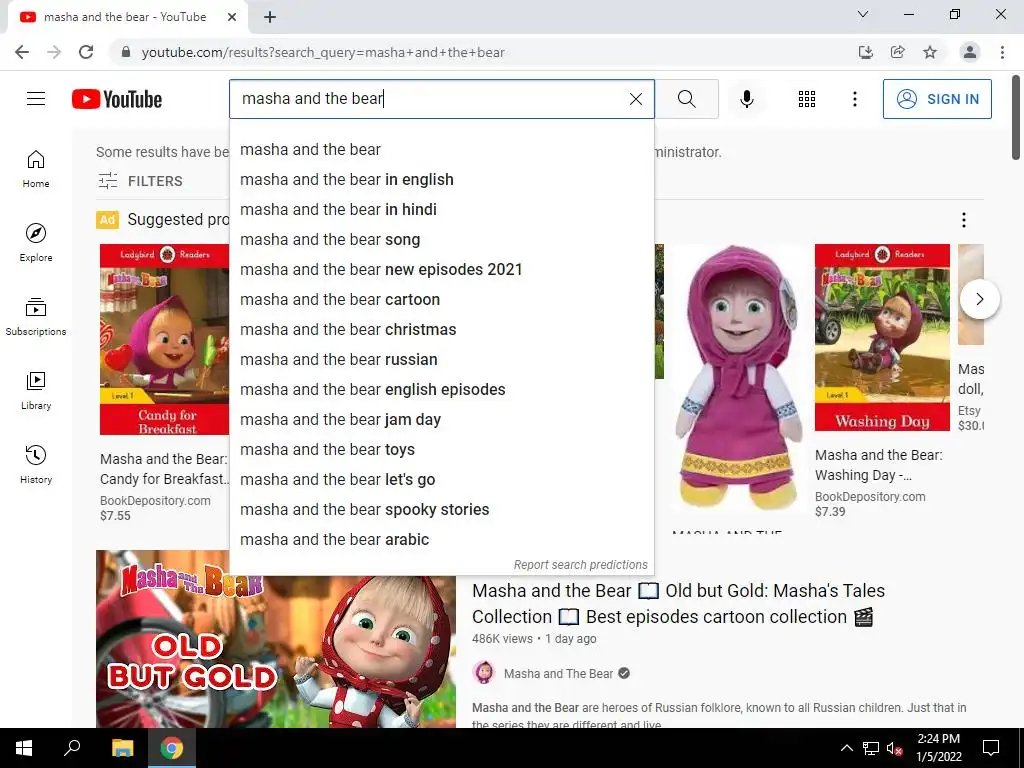Viewport: 1024px width, 768px height.
Task: Open History in the sidebar
Action: pyautogui.click(x=36, y=465)
